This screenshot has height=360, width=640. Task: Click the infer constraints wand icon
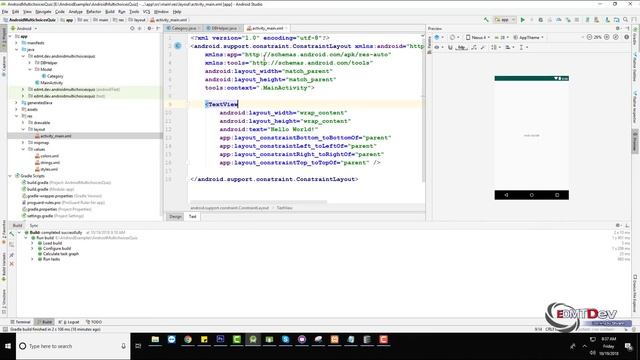tap(482, 47)
